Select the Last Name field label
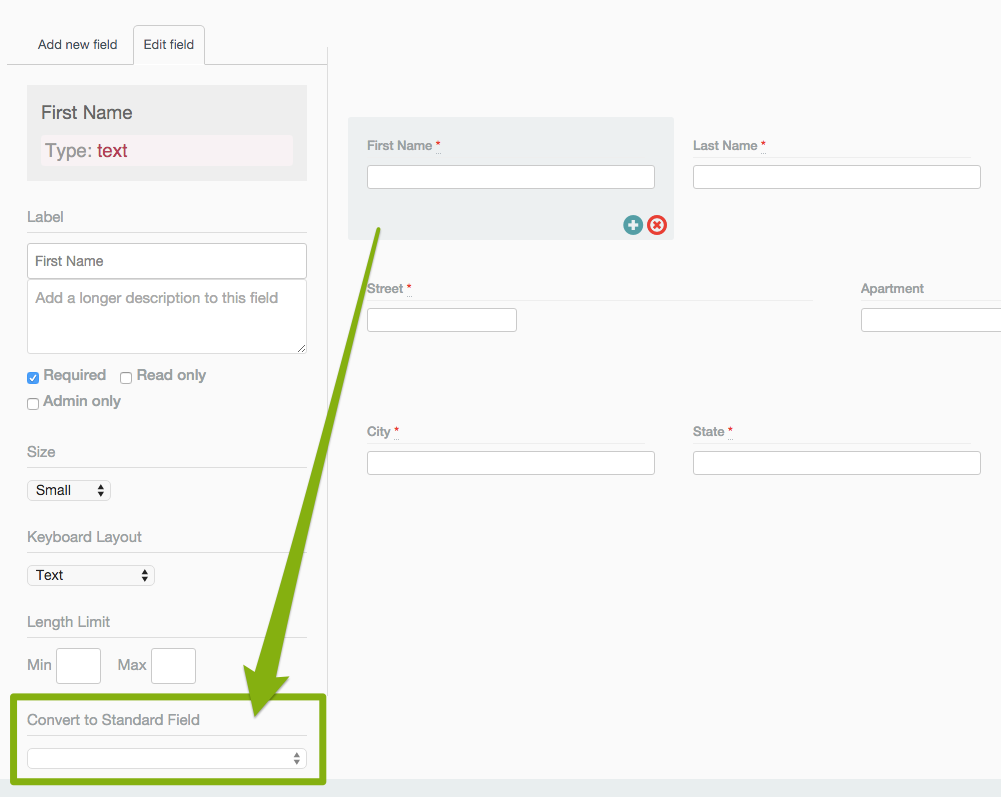1001x797 pixels. point(725,146)
